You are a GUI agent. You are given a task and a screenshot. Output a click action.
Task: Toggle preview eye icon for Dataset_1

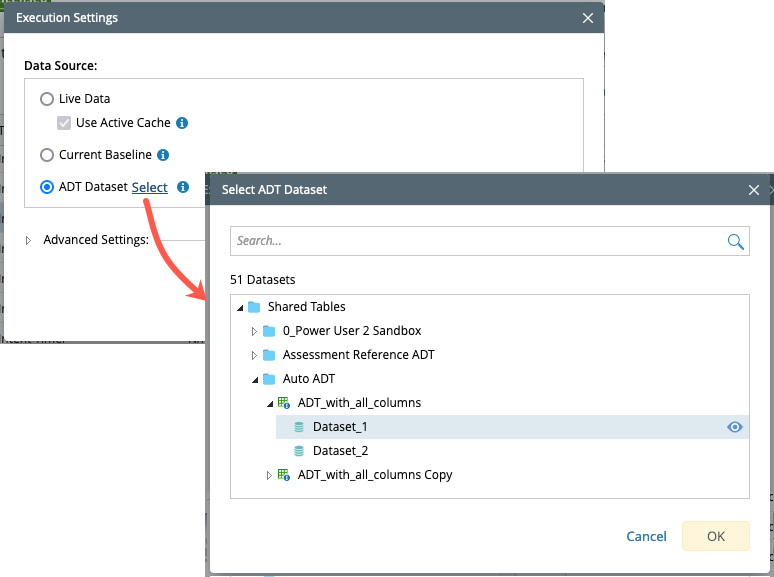pyautogui.click(x=735, y=427)
